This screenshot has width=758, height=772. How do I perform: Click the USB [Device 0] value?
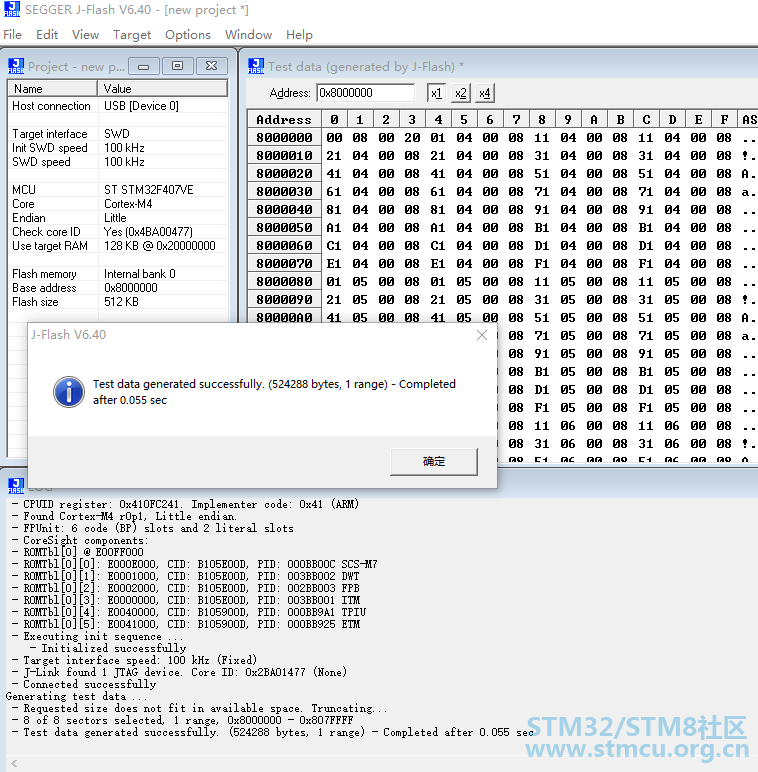click(x=141, y=106)
